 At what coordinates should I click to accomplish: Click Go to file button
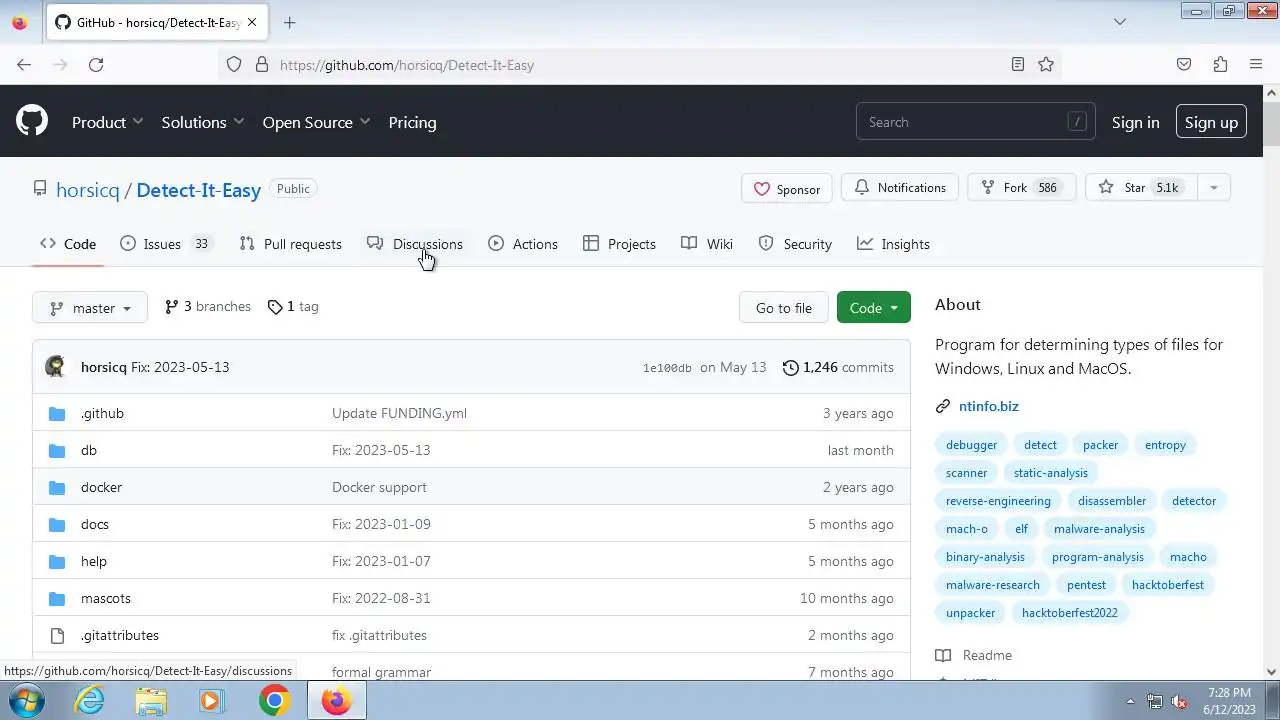[x=784, y=308]
